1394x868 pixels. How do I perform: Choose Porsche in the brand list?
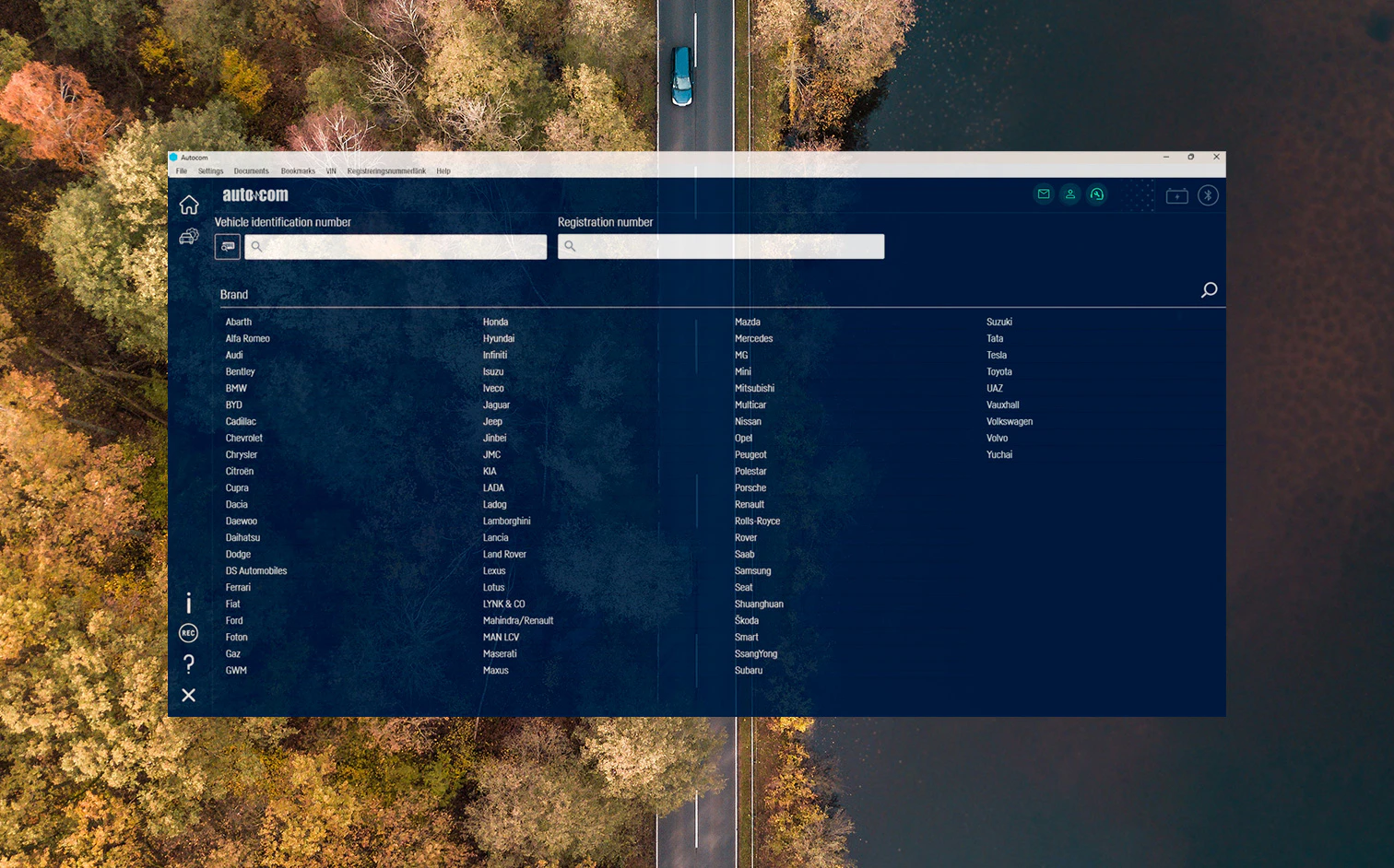[x=750, y=488]
